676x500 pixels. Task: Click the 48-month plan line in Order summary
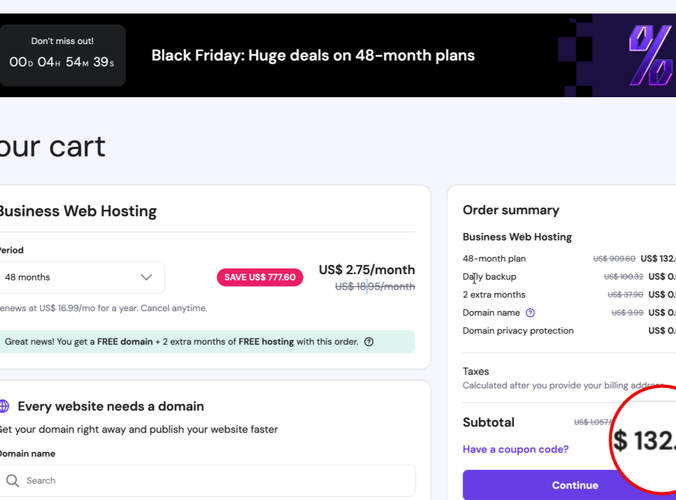(494, 259)
